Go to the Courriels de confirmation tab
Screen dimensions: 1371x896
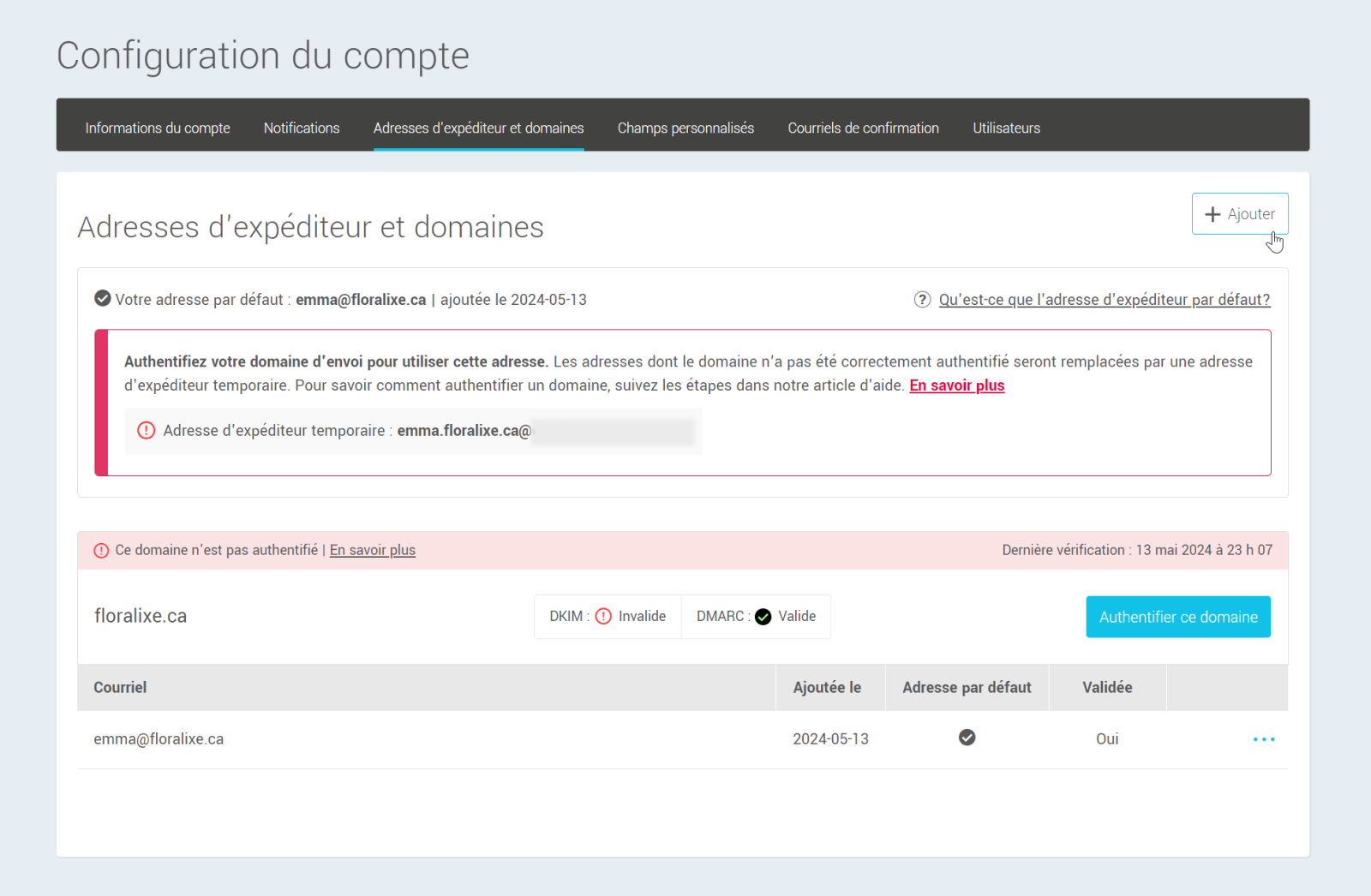[863, 128]
